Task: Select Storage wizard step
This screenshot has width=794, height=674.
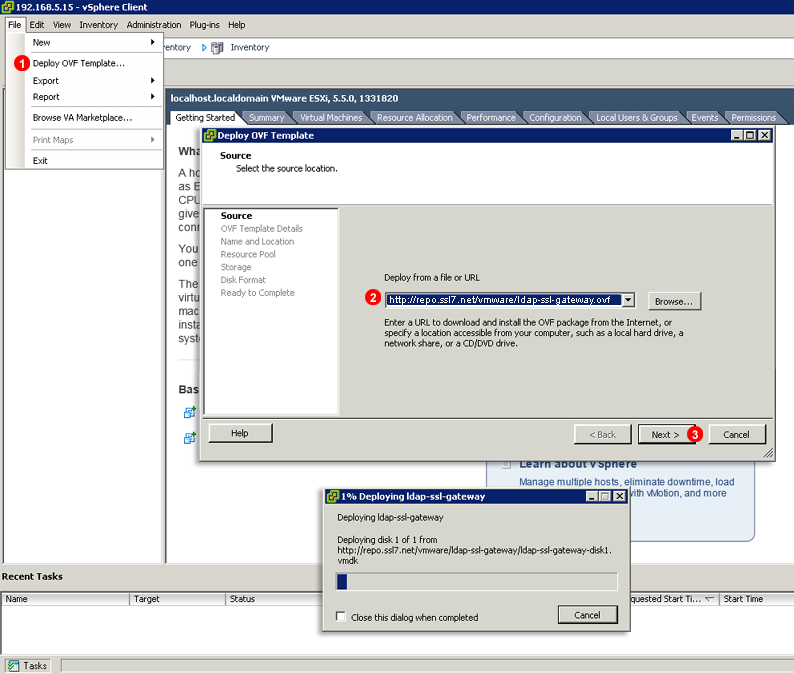Action: tap(235, 267)
